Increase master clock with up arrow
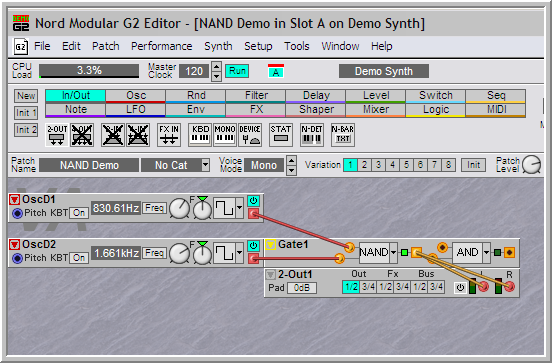The height and width of the screenshot is (363, 552). click(217, 66)
